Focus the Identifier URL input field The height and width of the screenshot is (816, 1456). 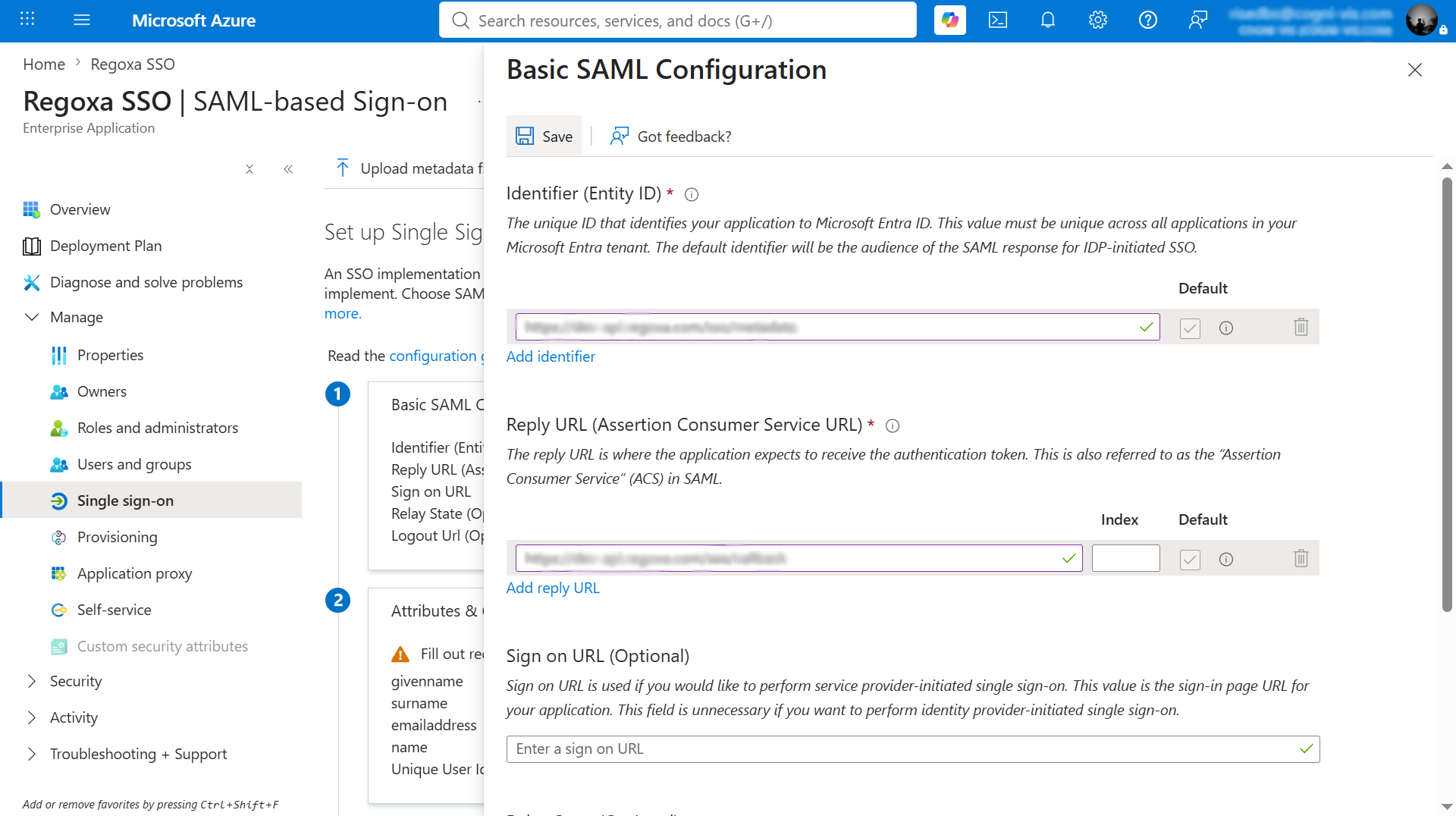837,327
